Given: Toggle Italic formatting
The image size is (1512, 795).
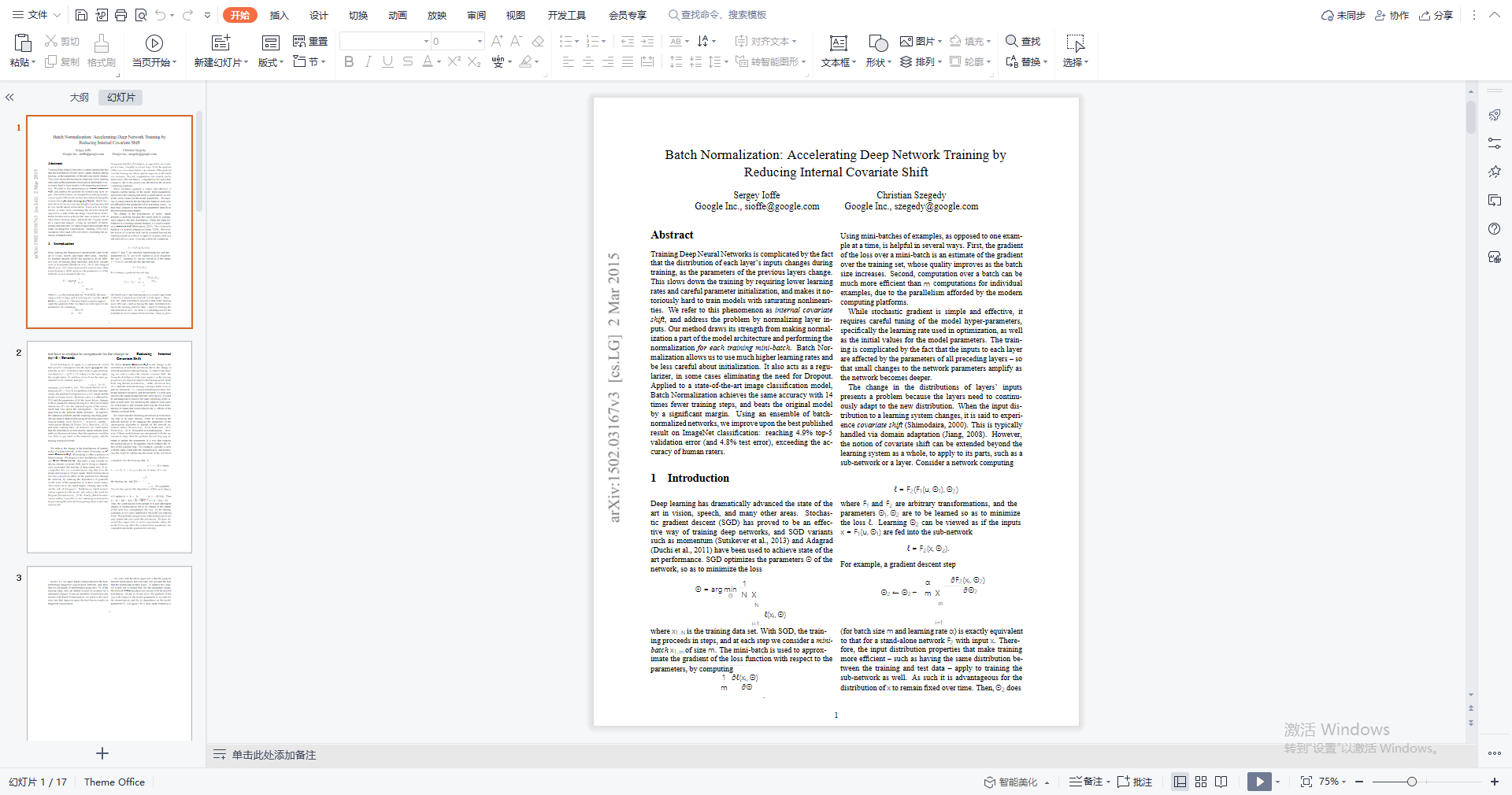Looking at the screenshot, I should [x=368, y=61].
